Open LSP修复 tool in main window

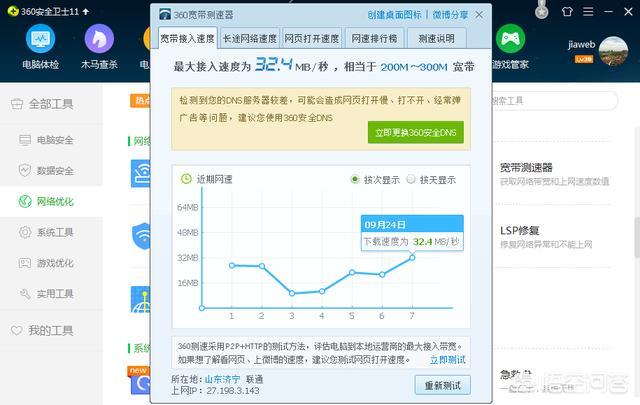tap(520, 231)
